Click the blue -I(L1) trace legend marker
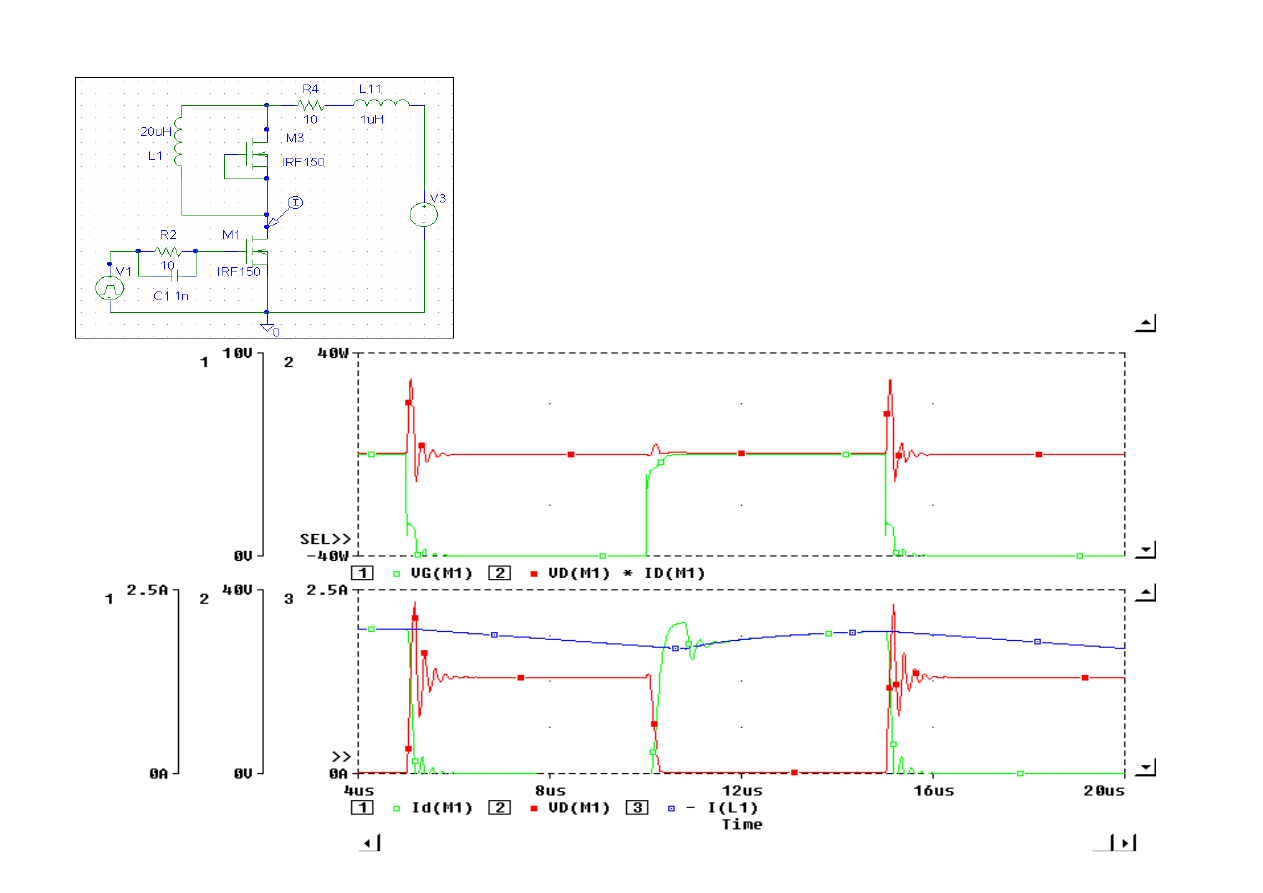The image size is (1263, 893). (672, 808)
